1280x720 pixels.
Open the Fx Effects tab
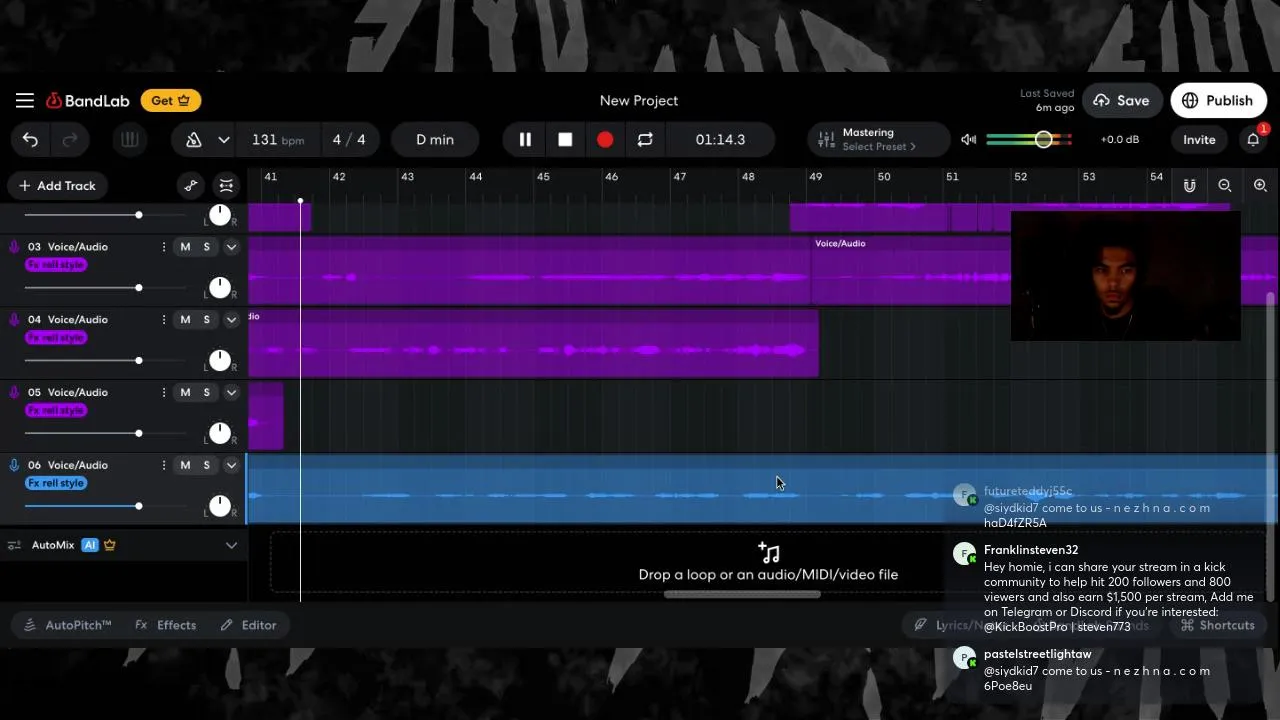(166, 625)
